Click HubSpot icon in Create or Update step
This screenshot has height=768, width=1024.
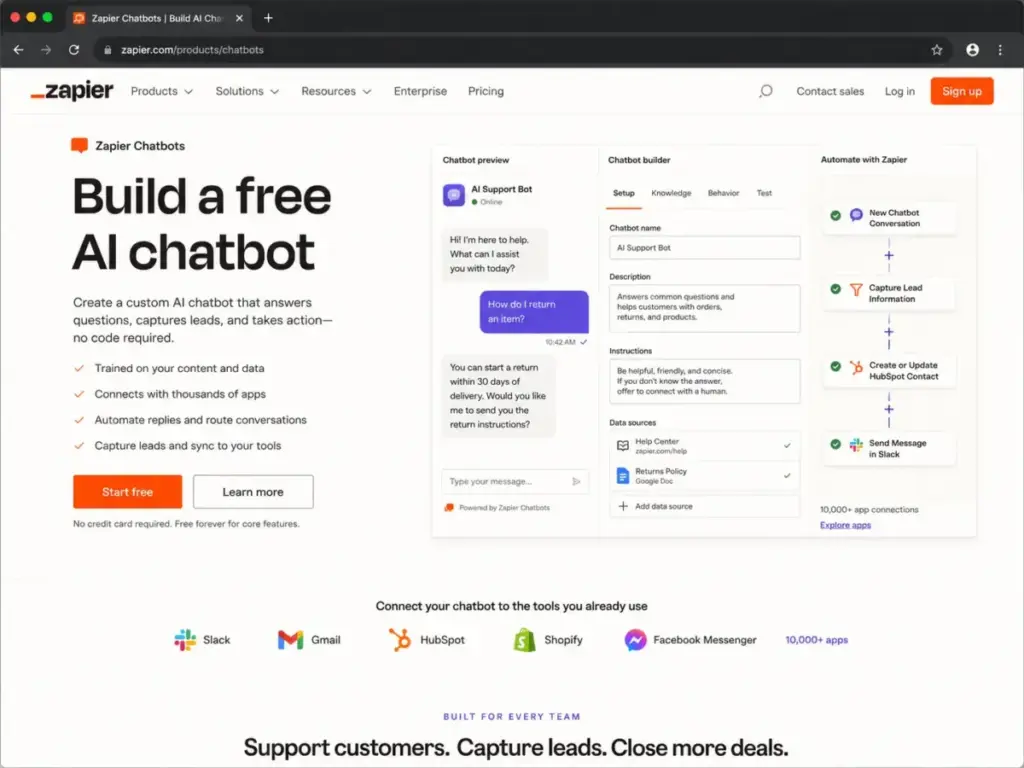tap(856, 367)
